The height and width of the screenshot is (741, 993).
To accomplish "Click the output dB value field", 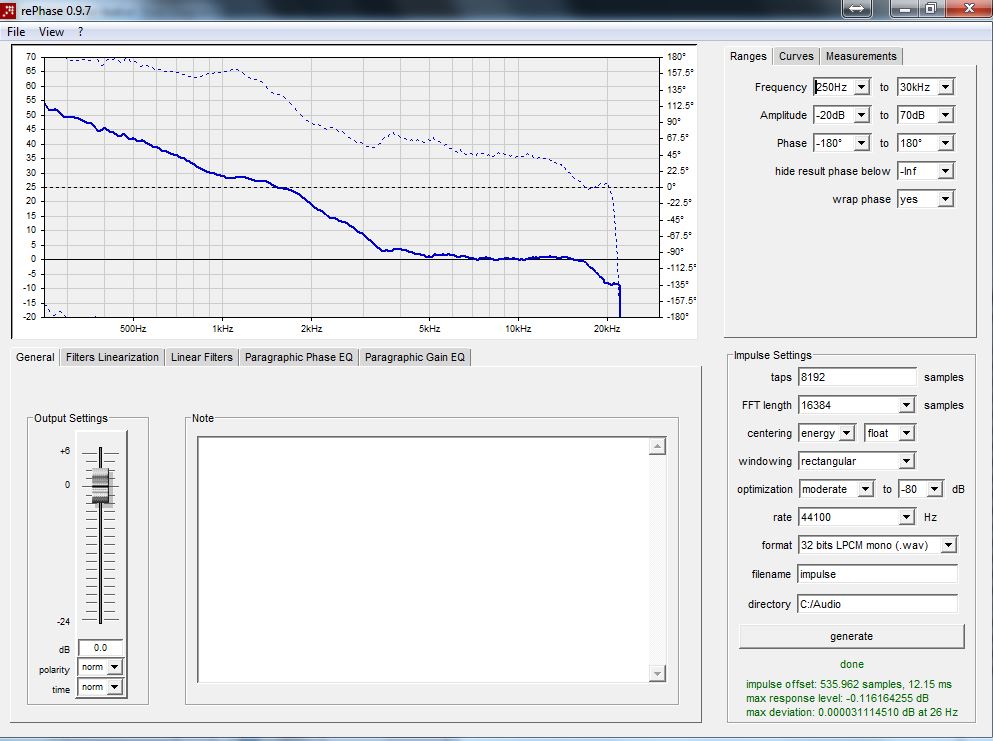I will coord(100,648).
